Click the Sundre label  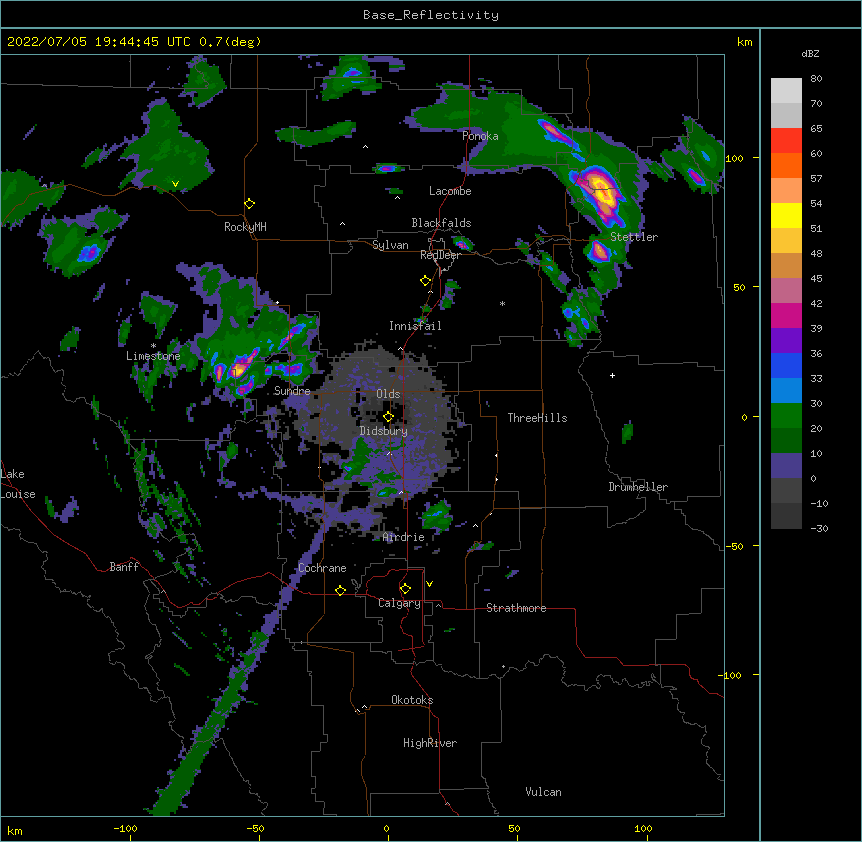[x=292, y=391]
